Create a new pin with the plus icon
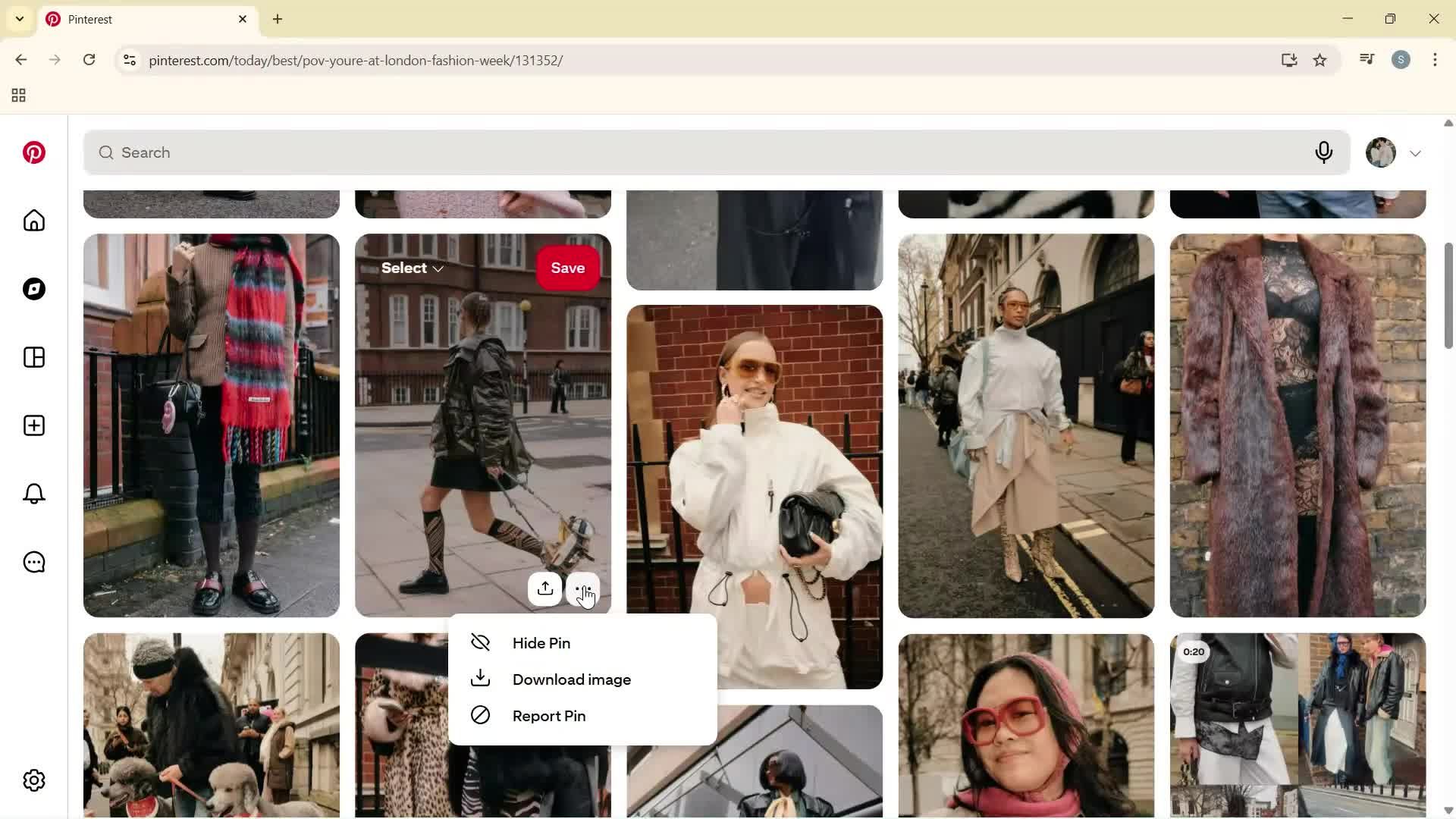1456x819 pixels. pos(33,425)
